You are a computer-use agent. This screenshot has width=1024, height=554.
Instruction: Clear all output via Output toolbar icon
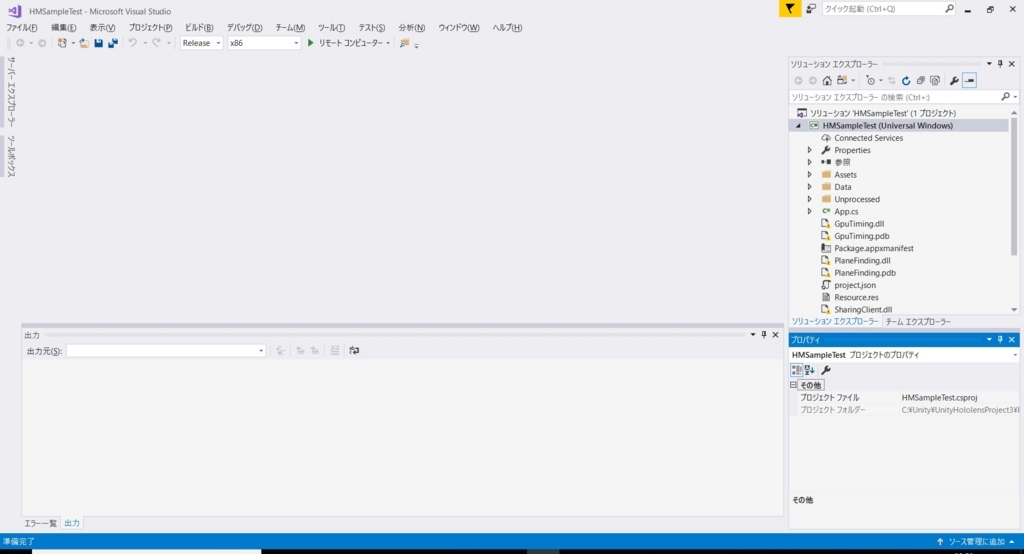[334, 351]
